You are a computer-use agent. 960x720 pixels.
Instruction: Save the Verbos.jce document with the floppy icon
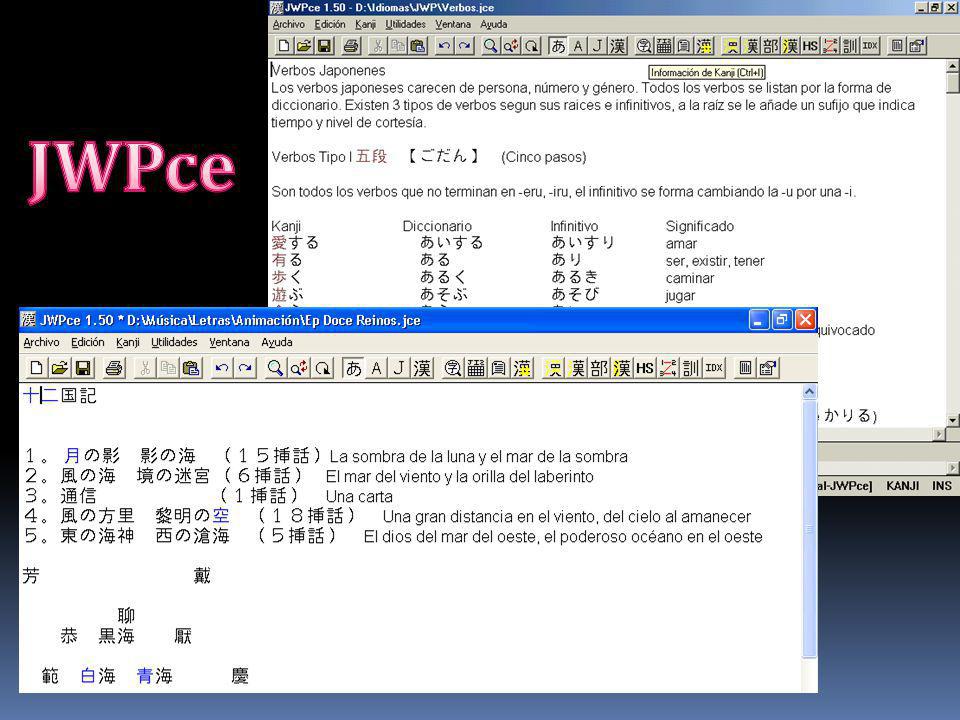(x=324, y=46)
